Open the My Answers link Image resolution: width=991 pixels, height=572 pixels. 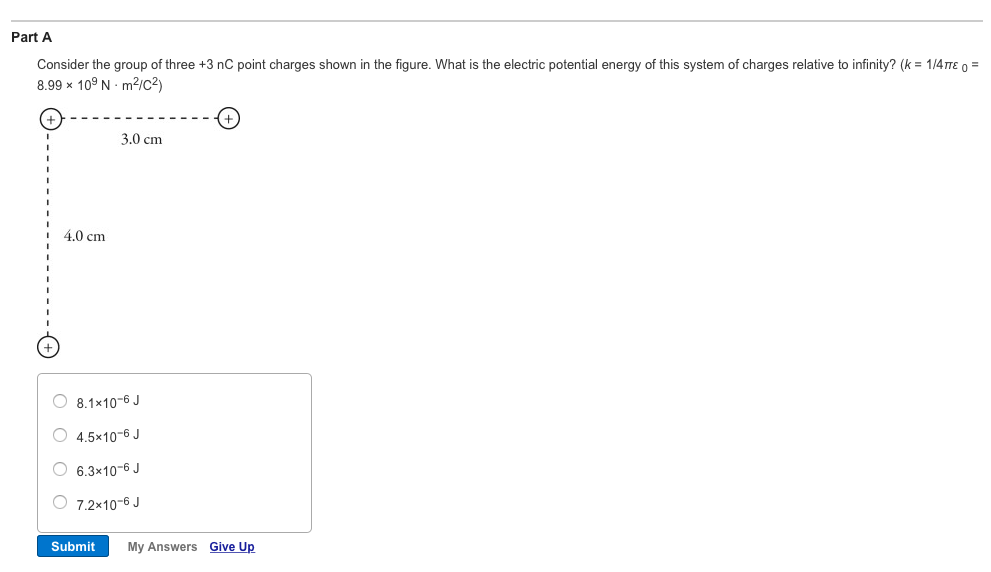(x=162, y=547)
